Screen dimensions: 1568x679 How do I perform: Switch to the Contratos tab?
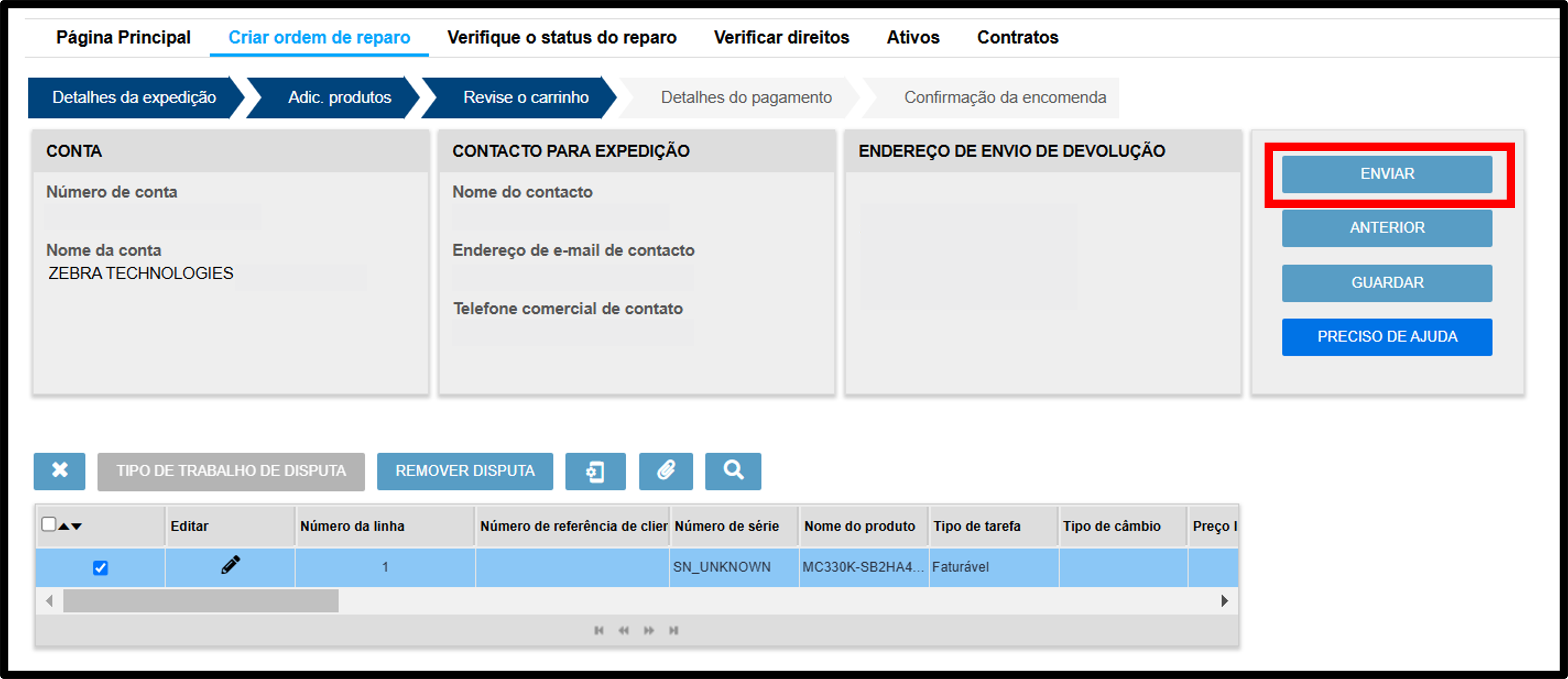[1018, 37]
